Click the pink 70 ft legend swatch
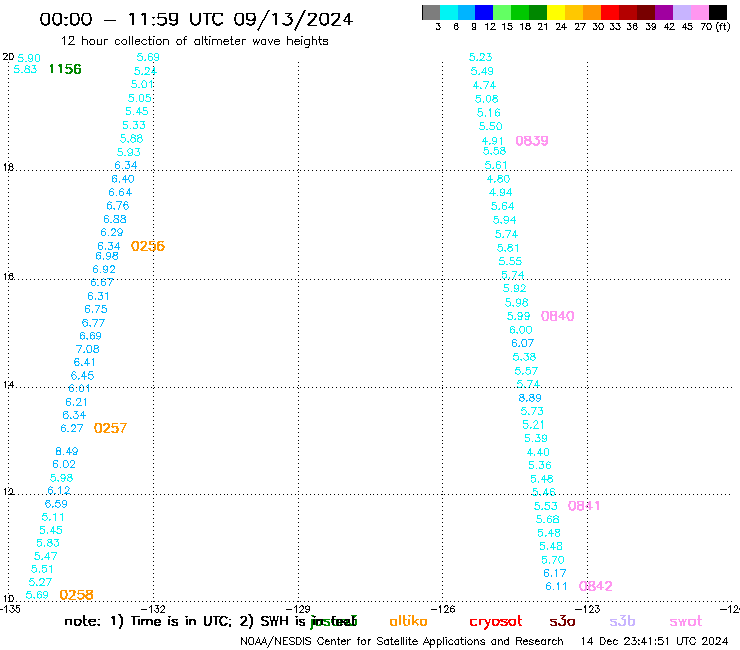 (700, 12)
